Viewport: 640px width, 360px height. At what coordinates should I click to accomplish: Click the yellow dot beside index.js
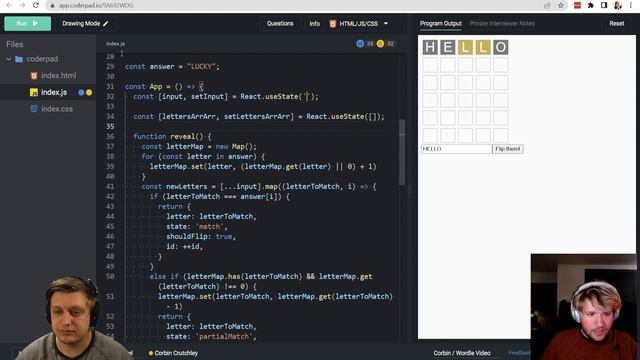tap(89, 93)
